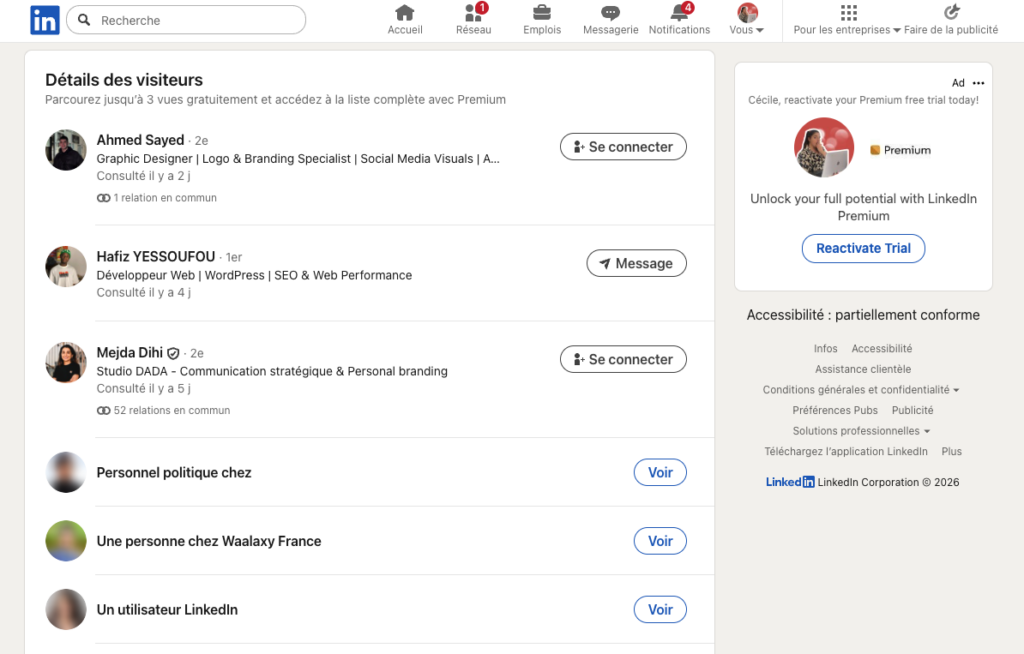Open the Préférences Pubs menu entry
Viewport: 1024px width, 654px height.
point(835,410)
